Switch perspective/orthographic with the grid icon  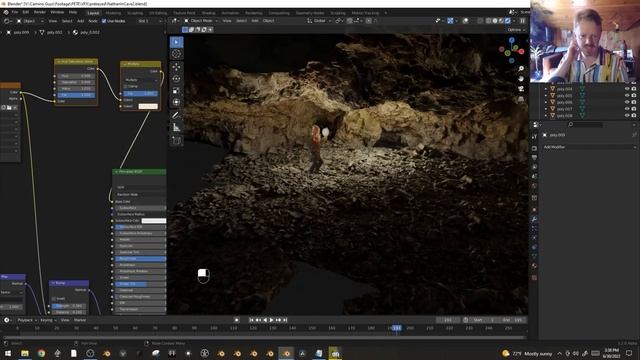(521, 99)
